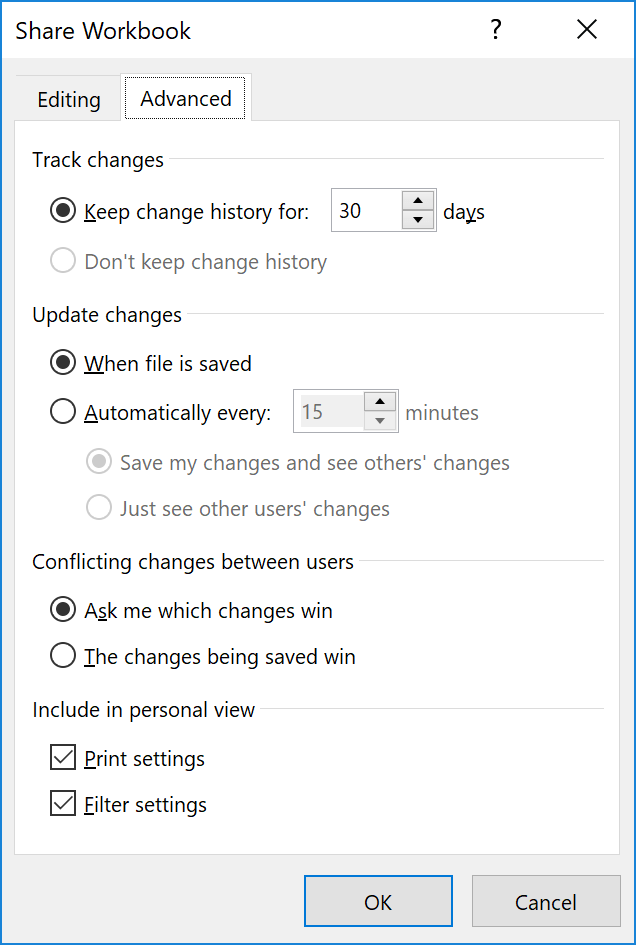Choose The changes being saved win
This screenshot has width=636, height=945.
click(x=63, y=656)
